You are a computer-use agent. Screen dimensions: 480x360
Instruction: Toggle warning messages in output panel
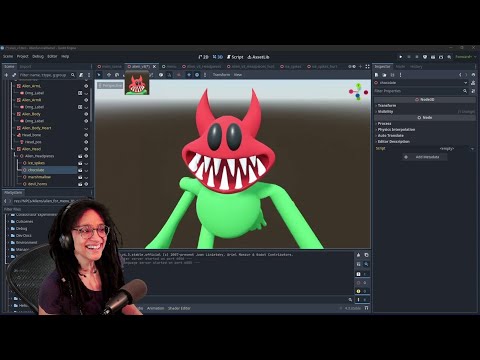[x=362, y=291]
